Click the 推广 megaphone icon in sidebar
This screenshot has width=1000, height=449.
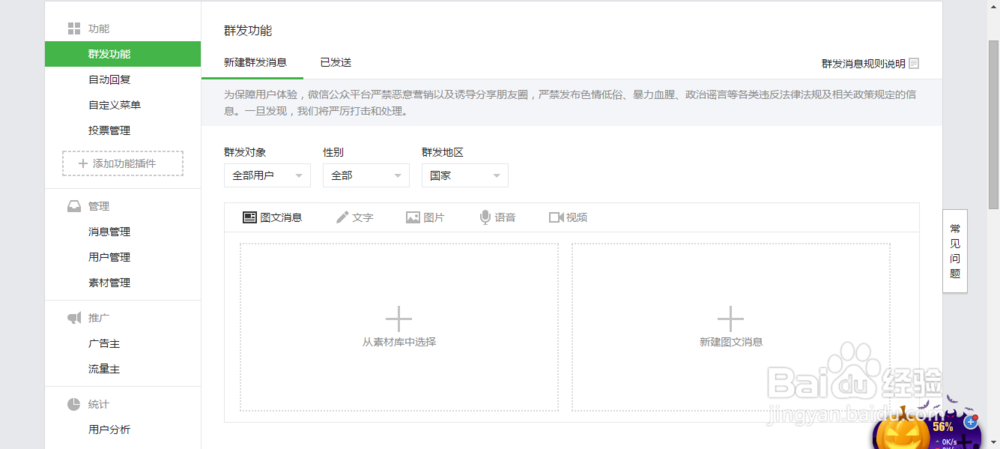74,318
